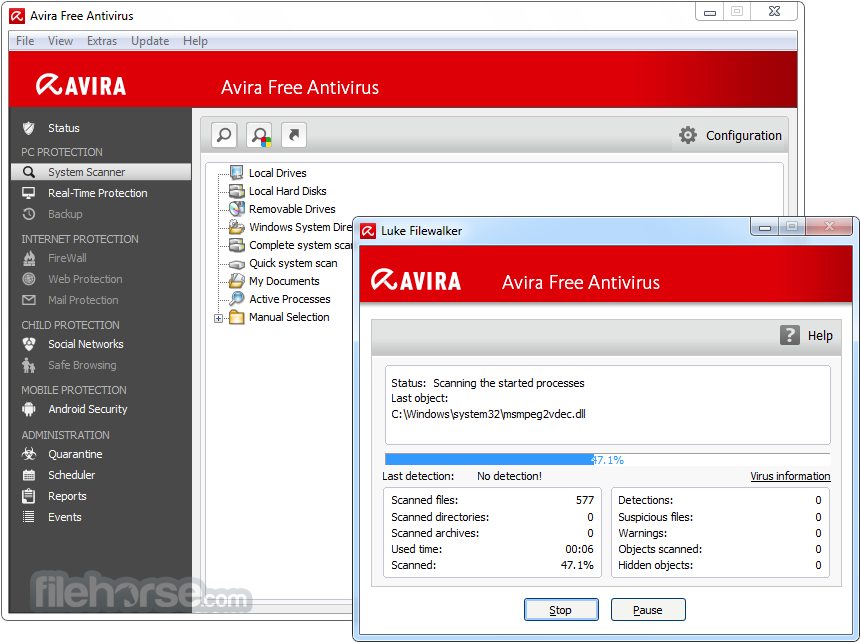Click the Configuration gear icon
This screenshot has height=643, width=861.
pyautogui.click(x=687, y=135)
